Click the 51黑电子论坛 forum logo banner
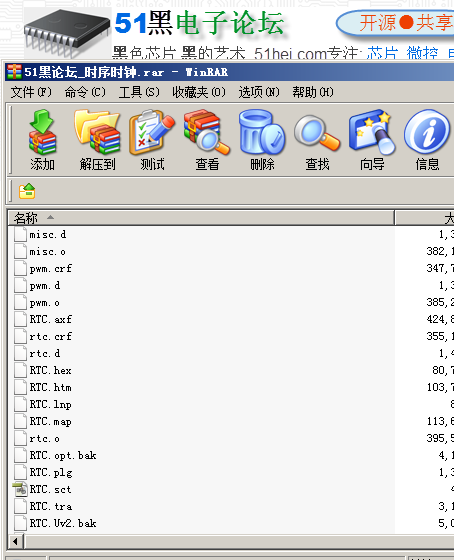454x560 pixels. click(x=199, y=23)
